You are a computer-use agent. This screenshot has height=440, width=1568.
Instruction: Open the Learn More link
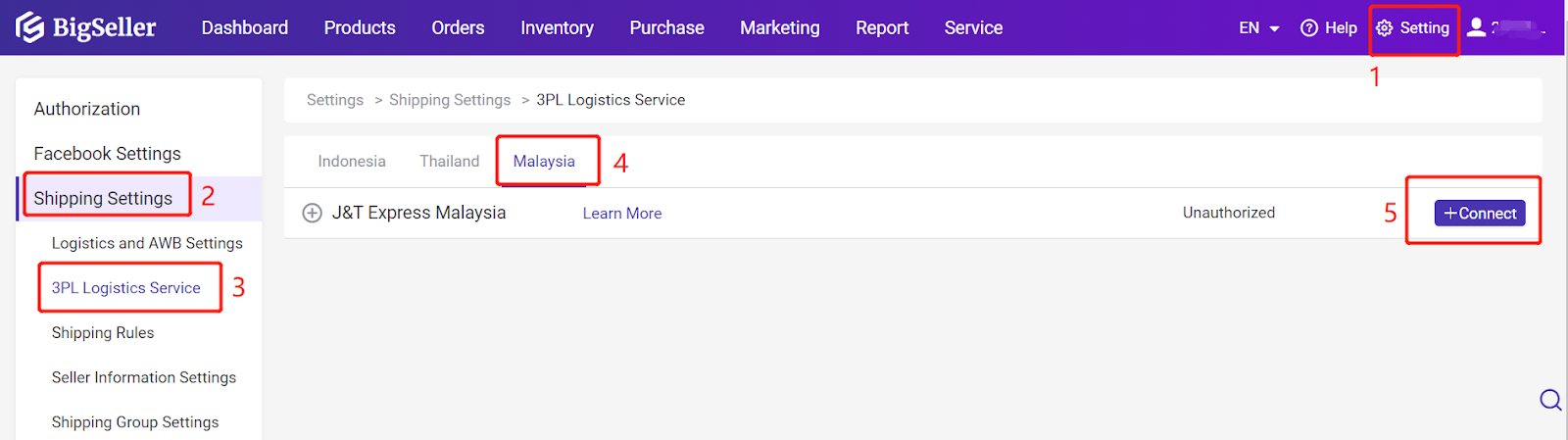click(x=622, y=214)
